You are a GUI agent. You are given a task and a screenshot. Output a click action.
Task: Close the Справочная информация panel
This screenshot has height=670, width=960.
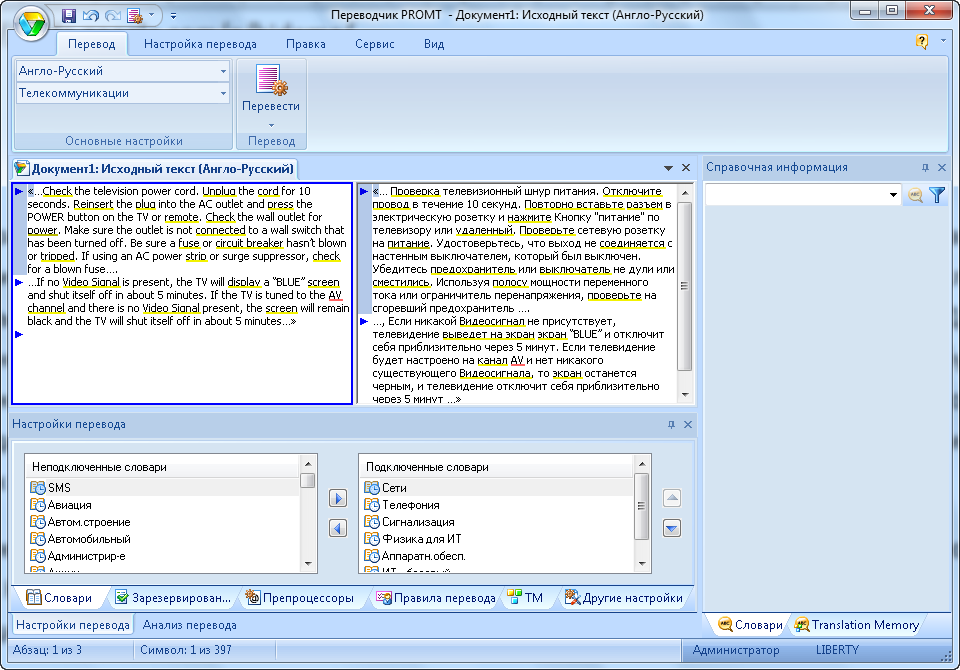(942, 167)
